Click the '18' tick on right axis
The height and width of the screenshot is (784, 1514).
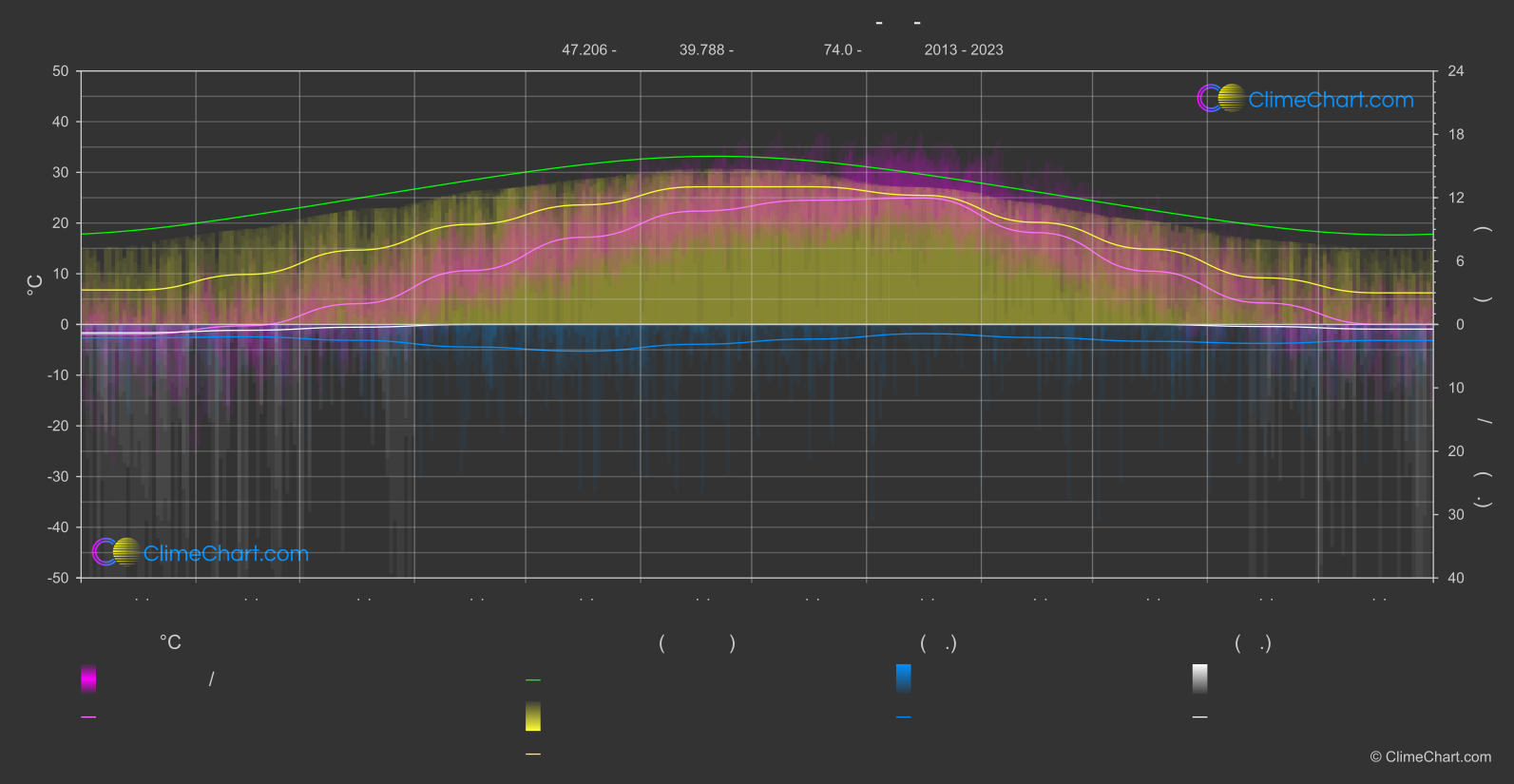click(x=1456, y=135)
